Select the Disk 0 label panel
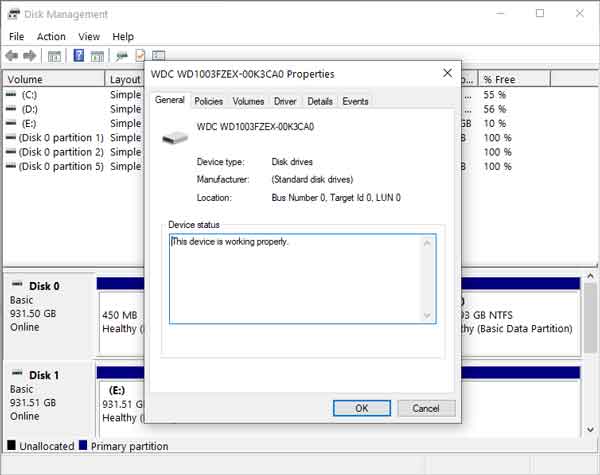The width and height of the screenshot is (600, 475). pyautogui.click(x=49, y=315)
